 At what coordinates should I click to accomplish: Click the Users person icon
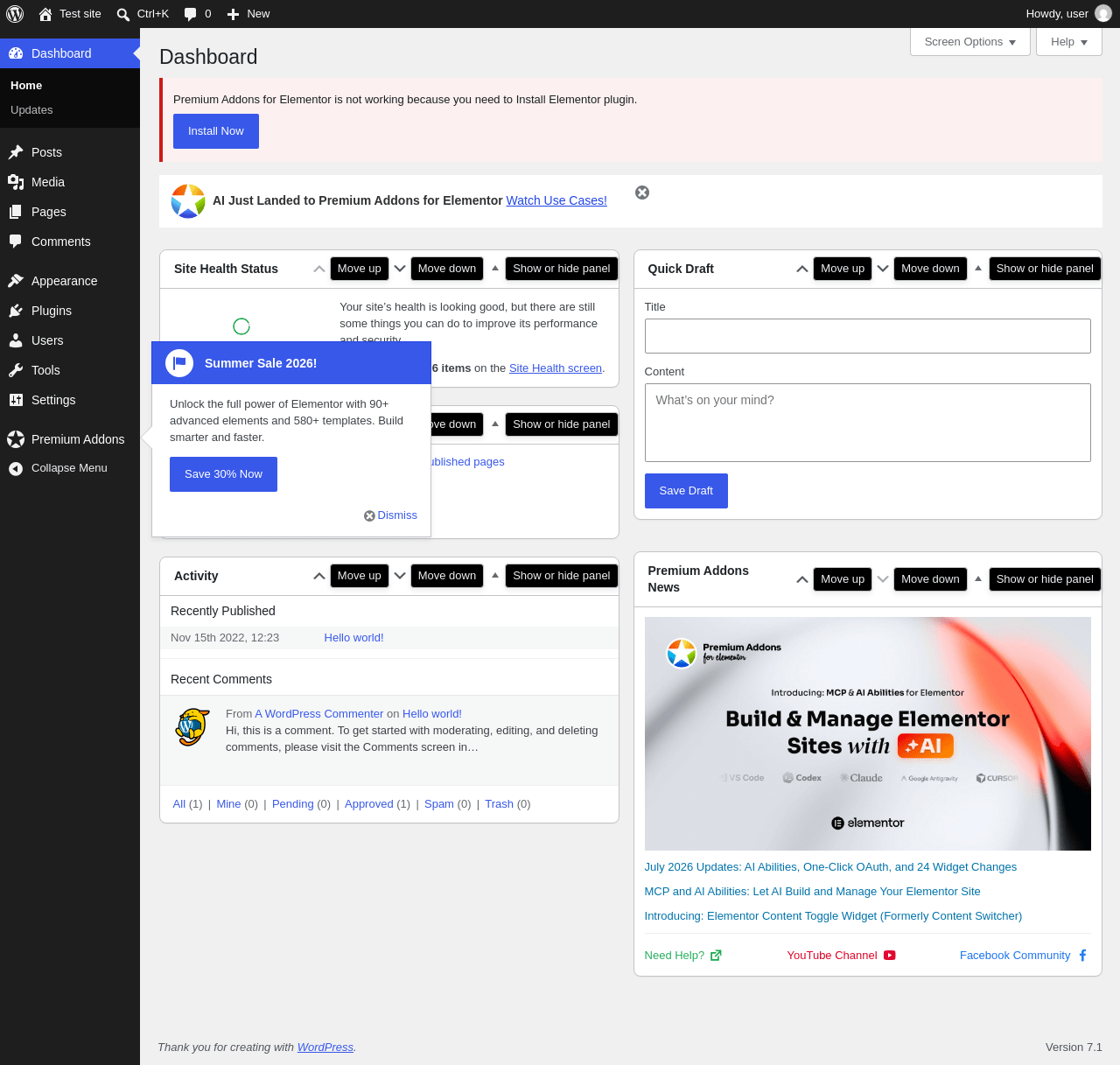pos(16,340)
